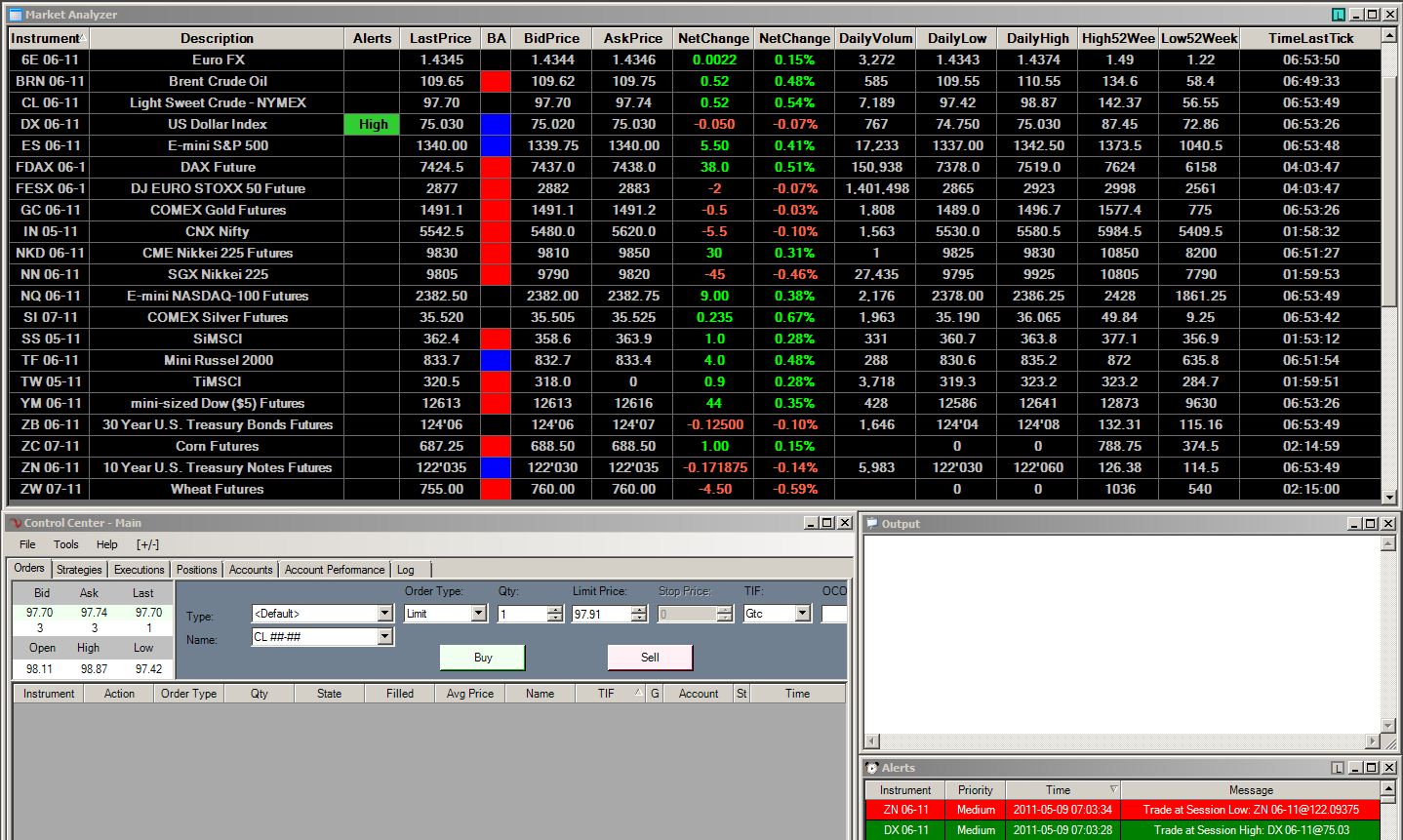Viewport: 1403px width, 840px height.
Task: Click the Output window scroll right arrow
Action: [x=1374, y=741]
